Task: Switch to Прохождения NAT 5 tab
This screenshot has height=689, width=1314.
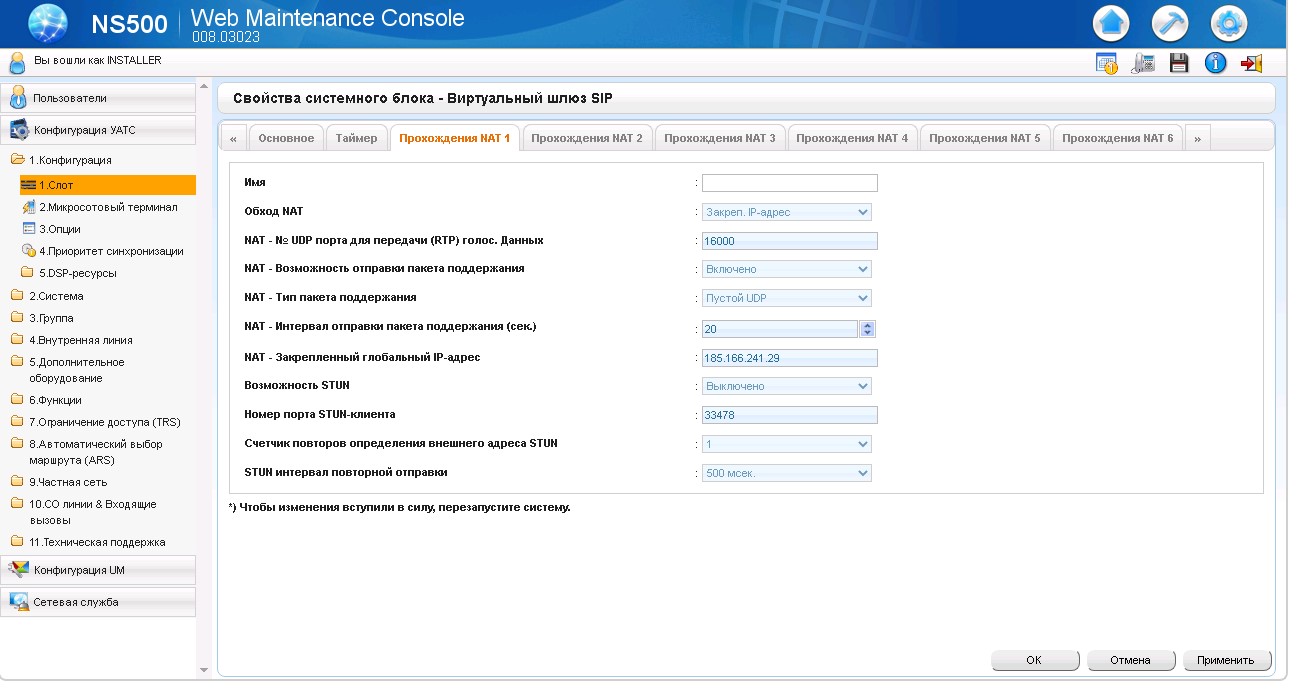Action: [x=985, y=138]
